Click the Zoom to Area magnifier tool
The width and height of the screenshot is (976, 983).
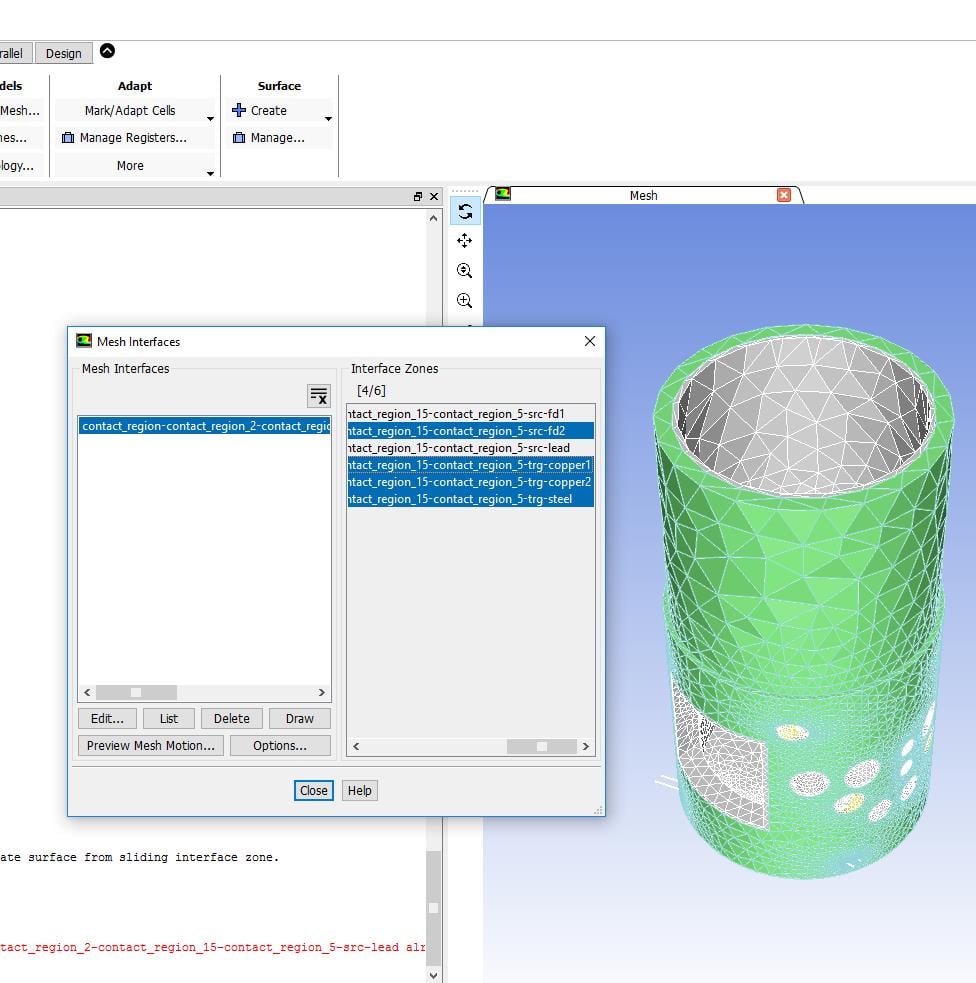(x=465, y=301)
